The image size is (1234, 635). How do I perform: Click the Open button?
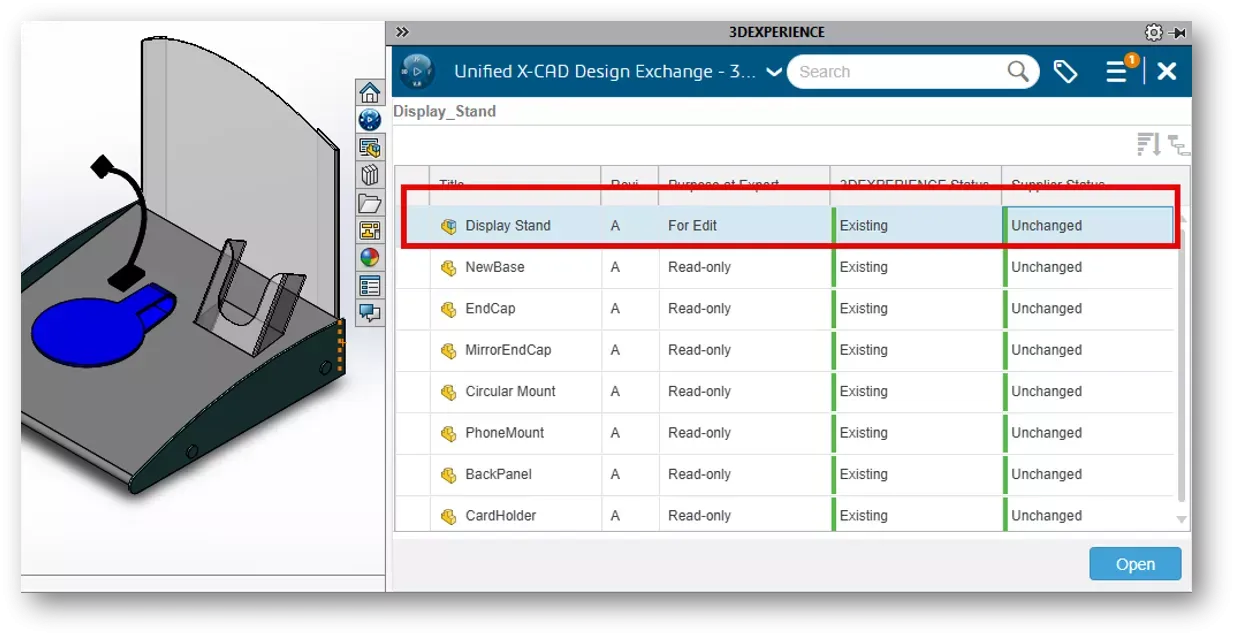(x=1135, y=564)
